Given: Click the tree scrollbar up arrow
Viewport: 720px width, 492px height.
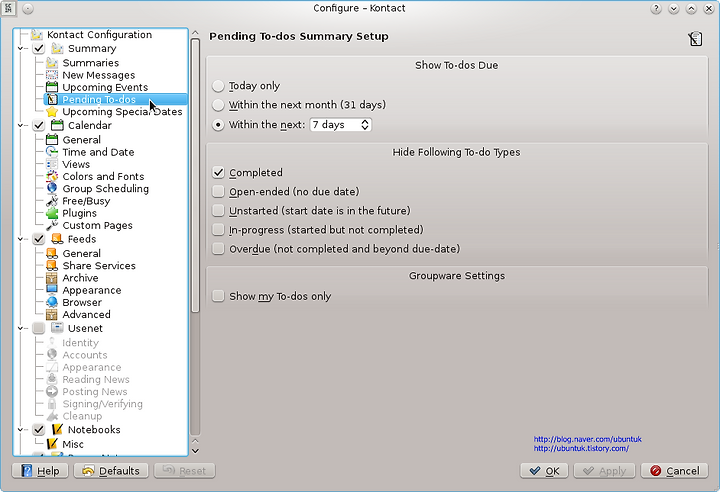Looking at the screenshot, I should point(195,33).
